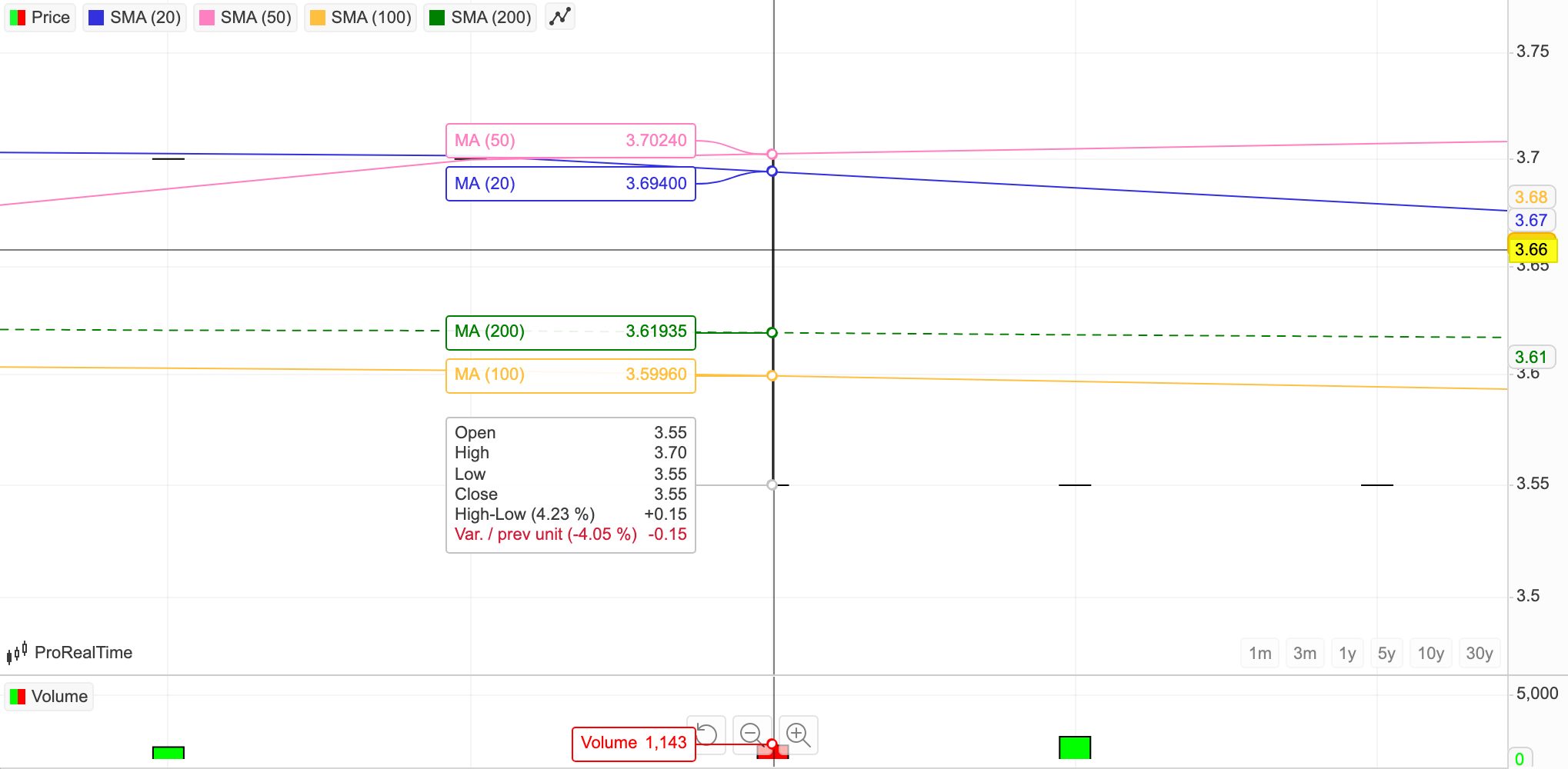Viewport: 1568px width, 769px height.
Task: Select the 3m time range
Action: pyautogui.click(x=1305, y=654)
